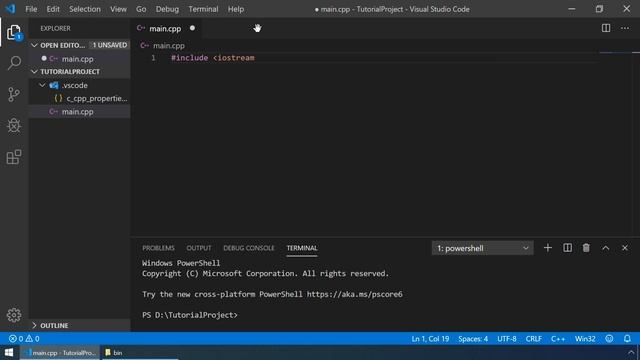The image size is (640, 360).
Task: Open the Manage gear icon
Action: 14,315
